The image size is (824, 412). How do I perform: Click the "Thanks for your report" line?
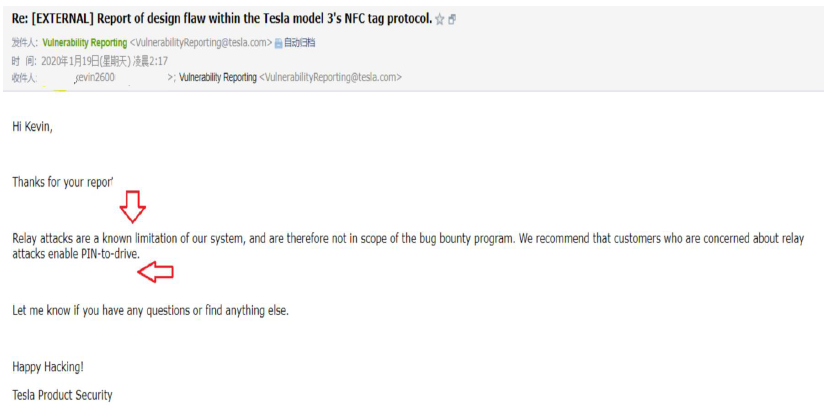[x=62, y=182]
